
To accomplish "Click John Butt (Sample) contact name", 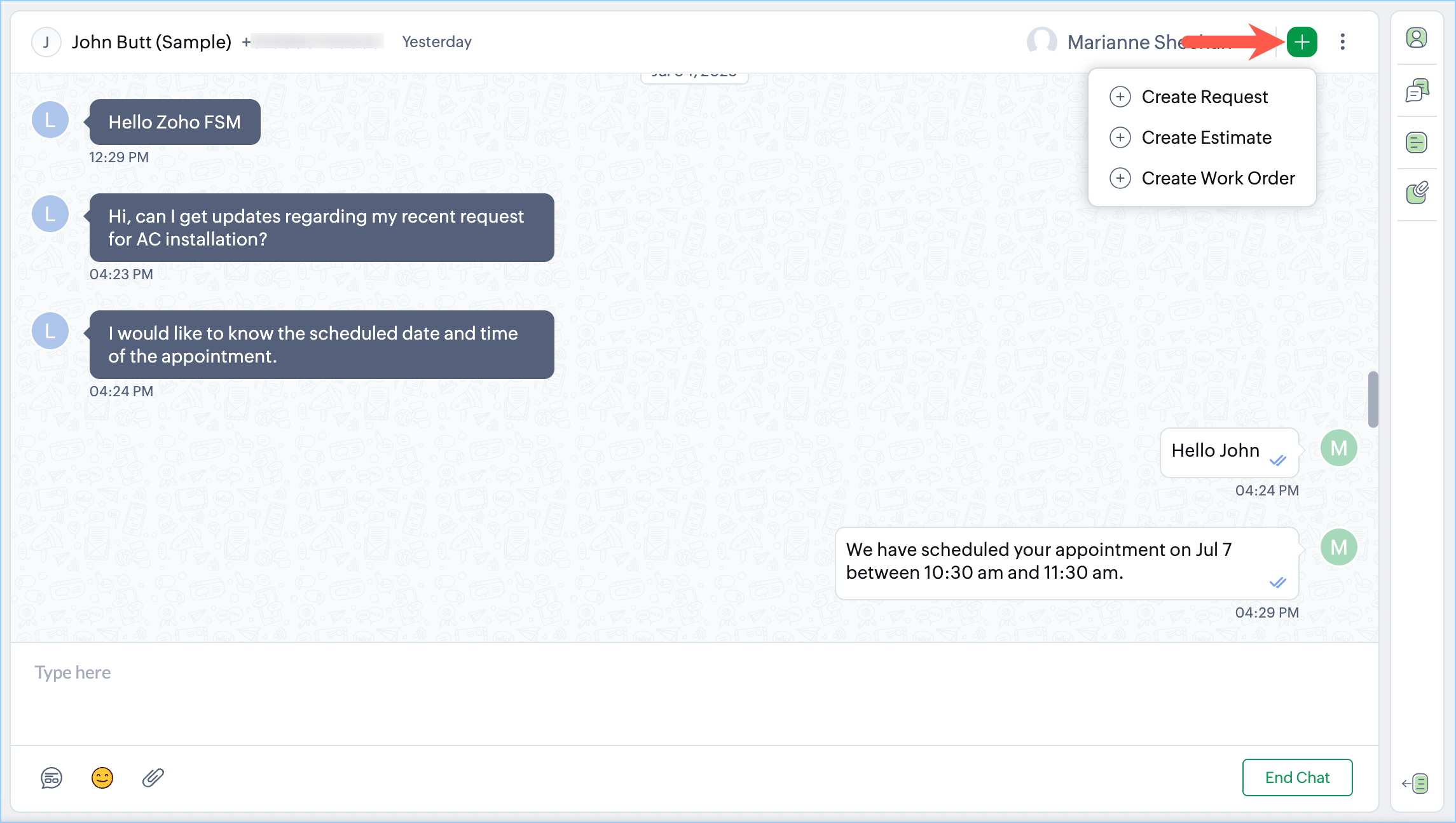I will 151,42.
